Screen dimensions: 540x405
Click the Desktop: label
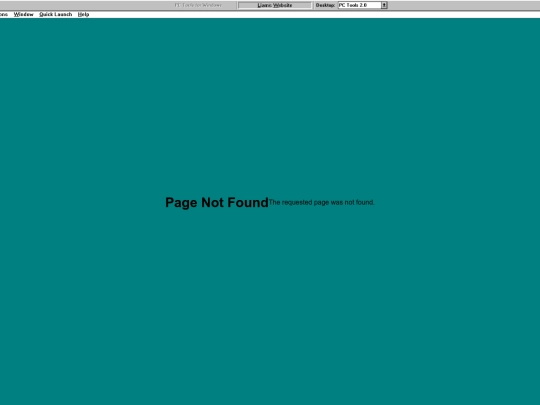[325, 5]
